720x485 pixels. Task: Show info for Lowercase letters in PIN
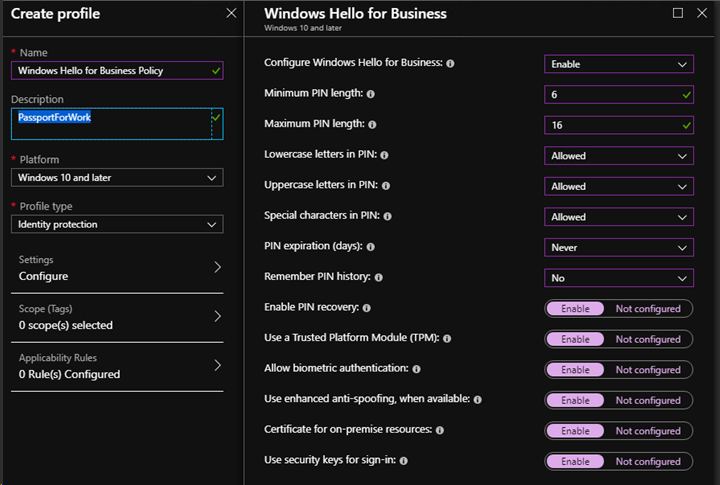(384, 155)
